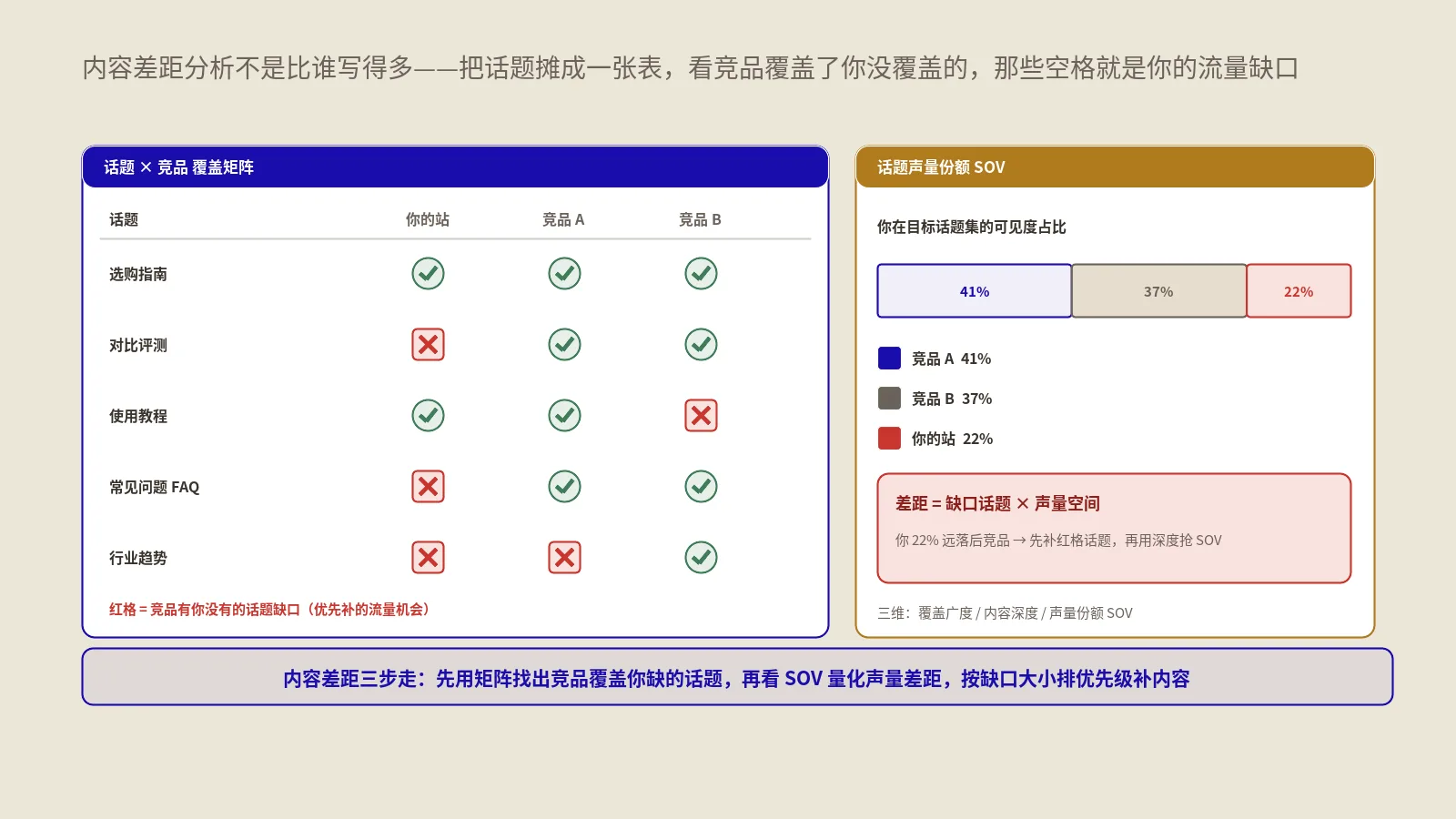Click the red cross for 常见问题 FAQ under 你的站

[x=428, y=486]
